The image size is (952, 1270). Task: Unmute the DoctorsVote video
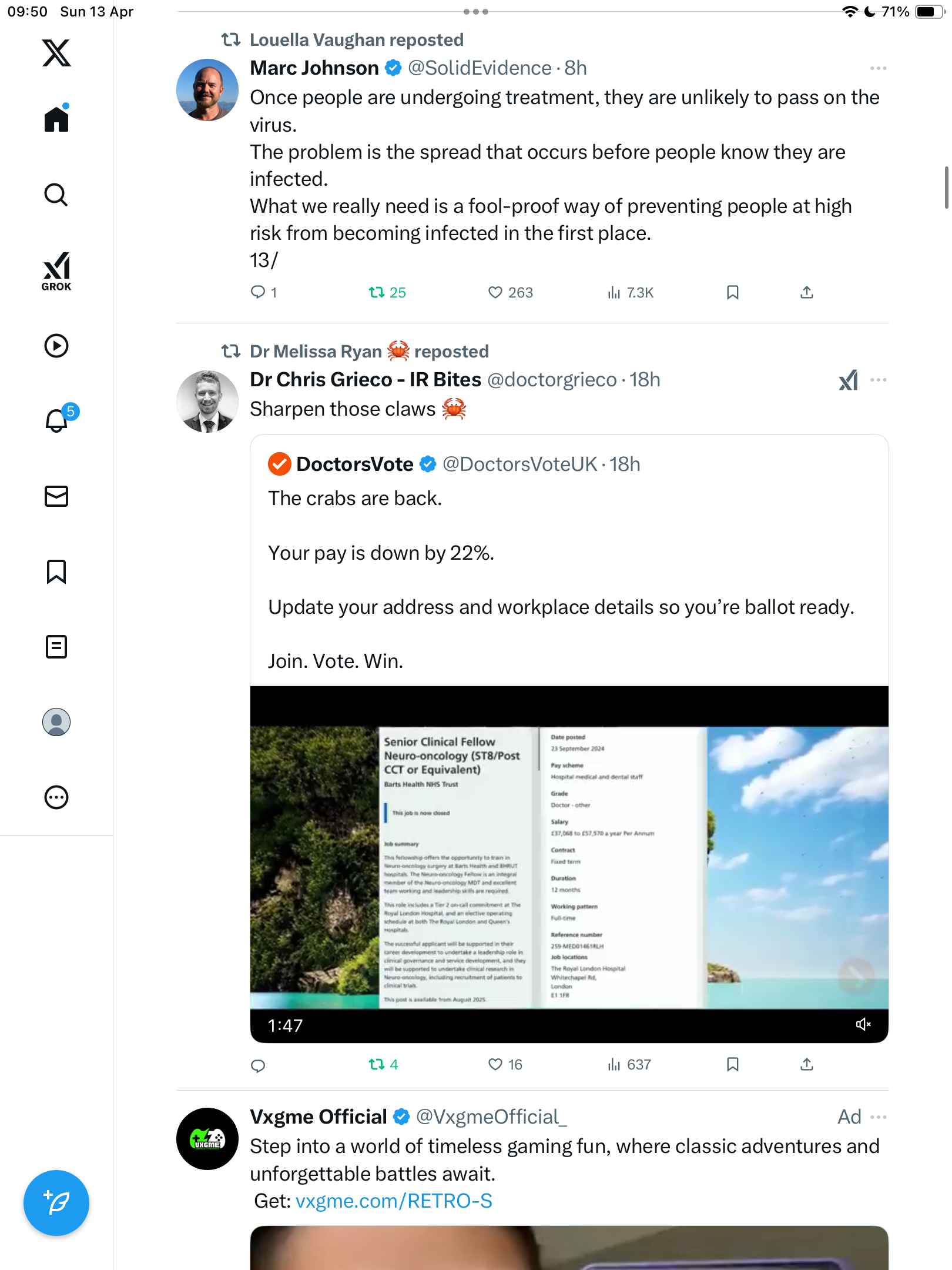tap(863, 1025)
